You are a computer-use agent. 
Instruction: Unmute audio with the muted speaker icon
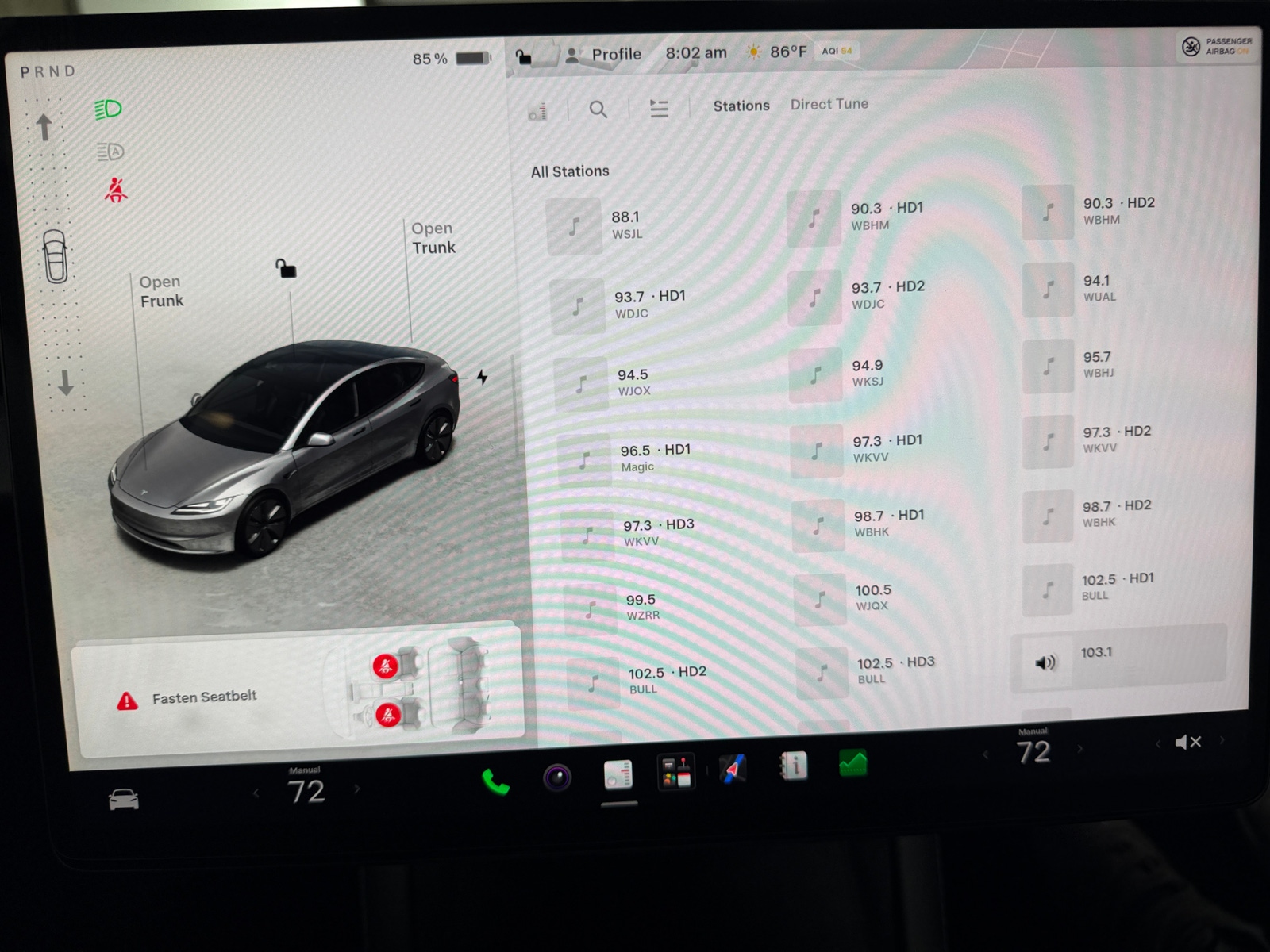(x=1187, y=742)
